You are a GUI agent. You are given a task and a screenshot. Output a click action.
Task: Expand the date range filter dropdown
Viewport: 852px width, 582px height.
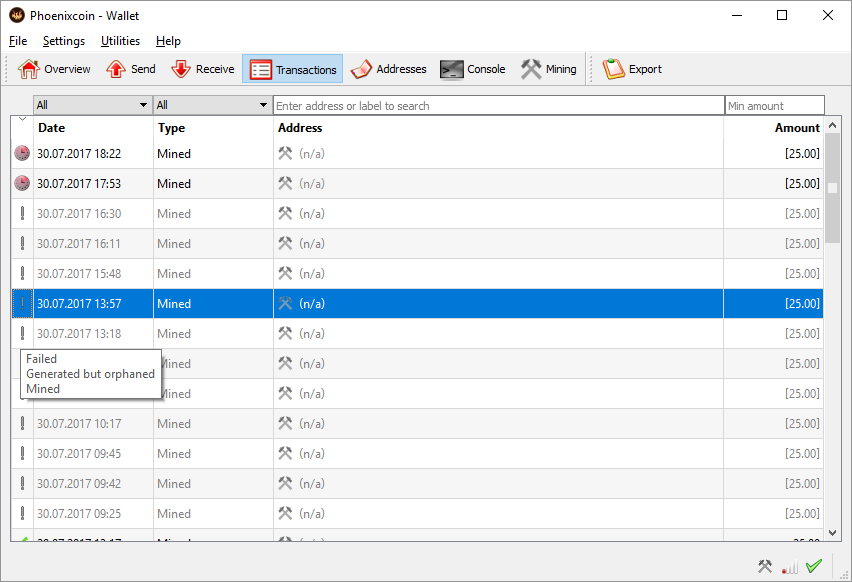click(91, 105)
